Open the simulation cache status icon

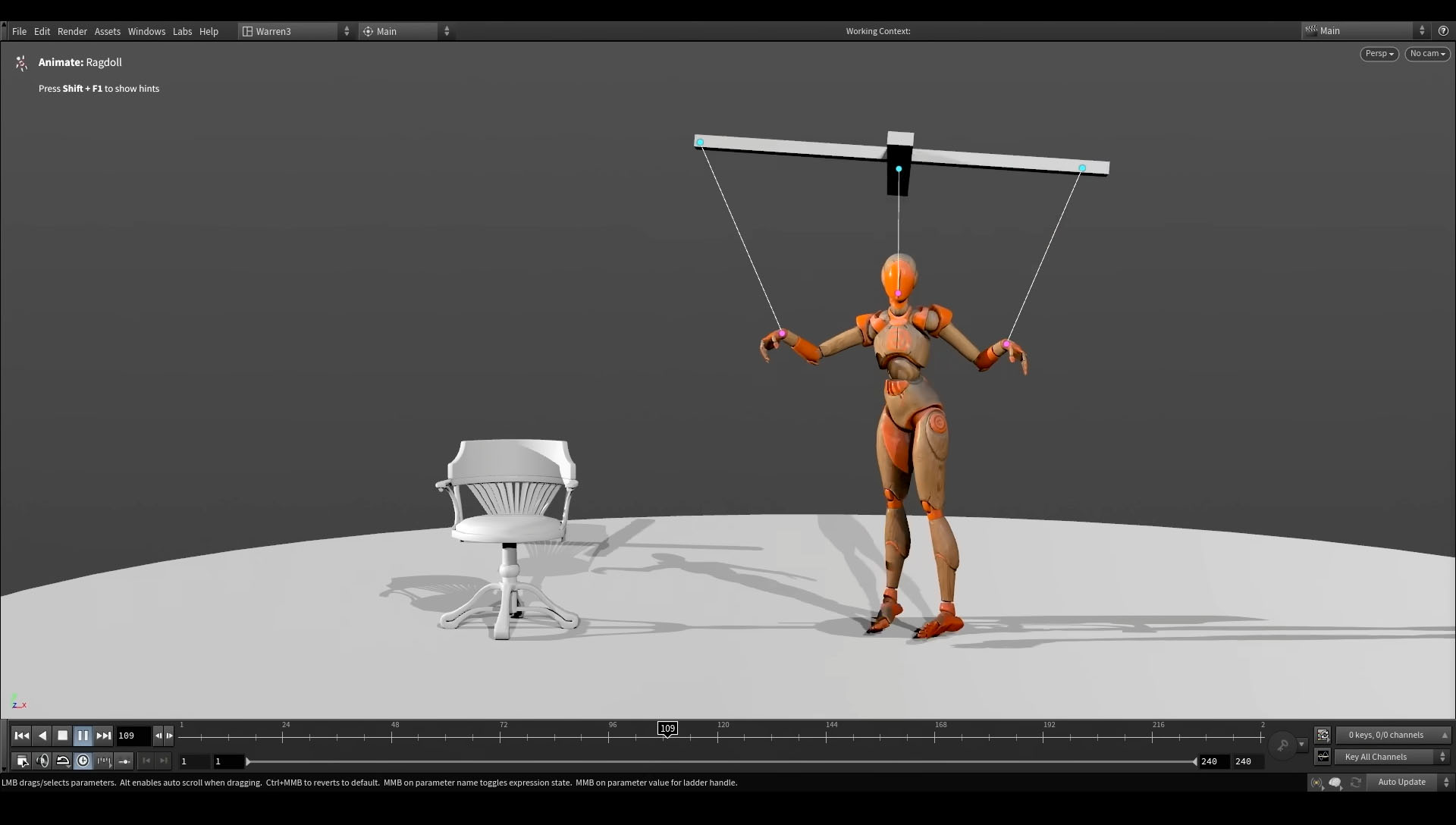tap(1316, 783)
